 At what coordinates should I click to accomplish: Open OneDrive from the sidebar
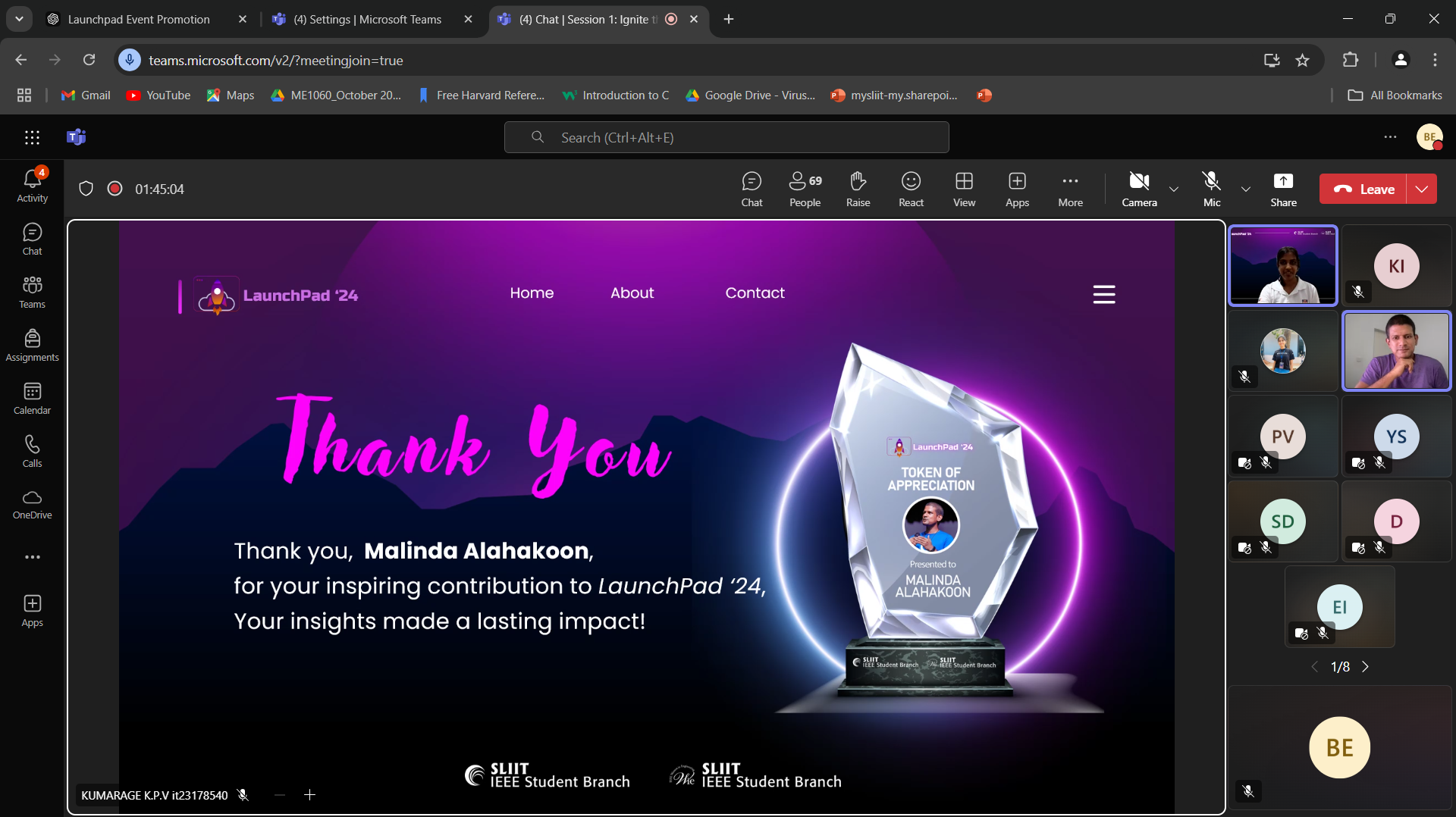tap(32, 504)
